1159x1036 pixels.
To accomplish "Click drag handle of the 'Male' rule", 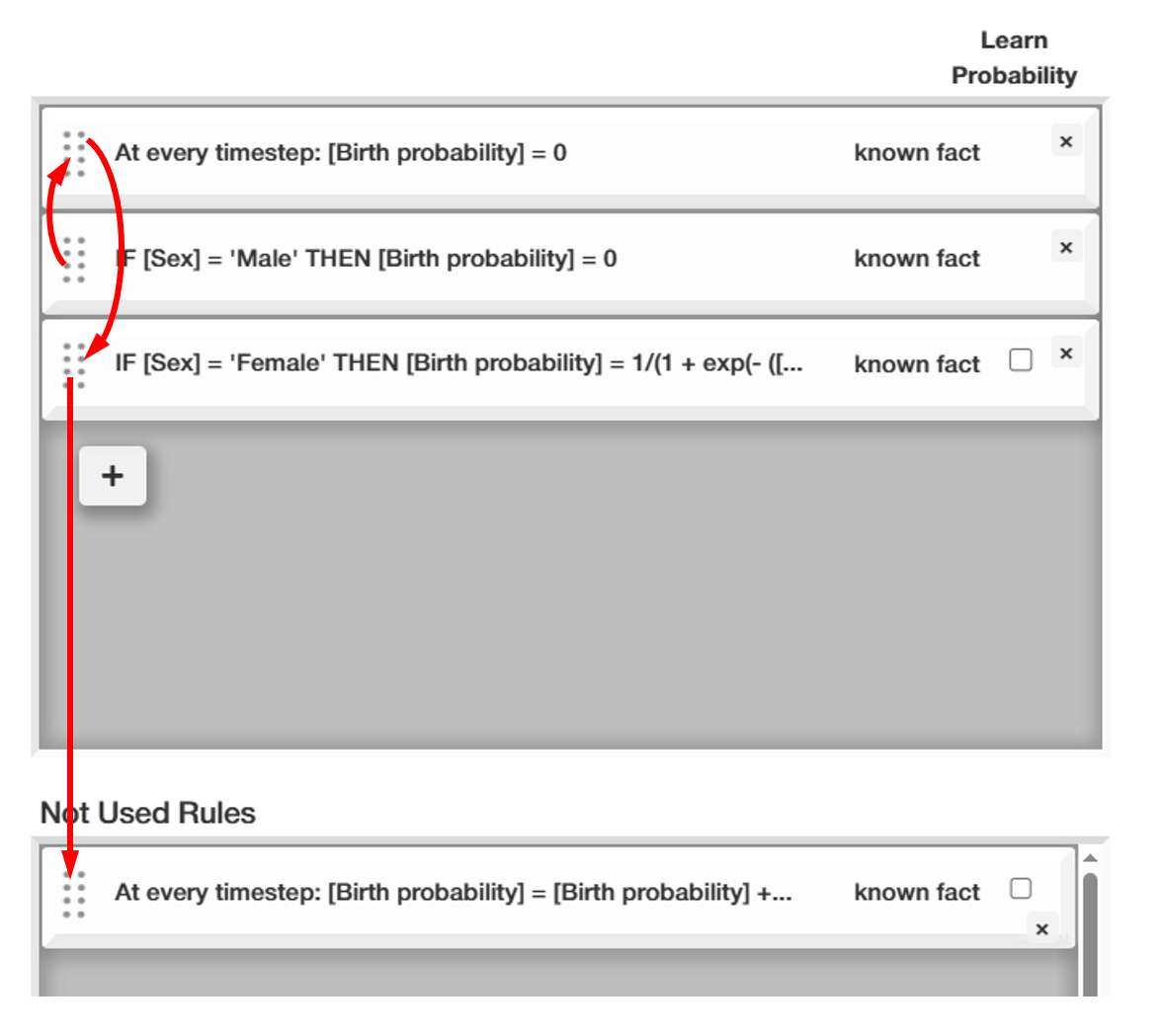I will click(x=74, y=260).
